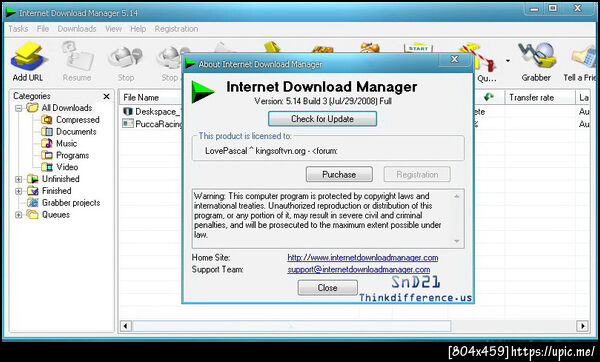Select the Finished folder
This screenshot has height=362, width=600.
pos(49,191)
